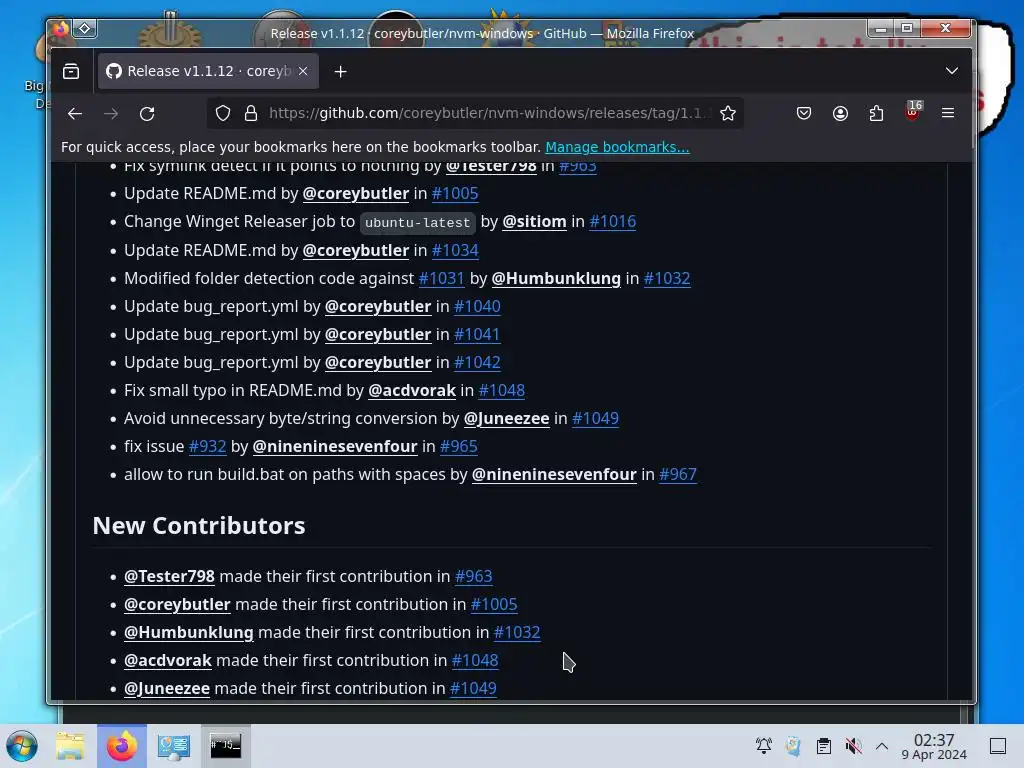Viewport: 1024px width, 768px height.
Task: Open @acdvorak profile in README typo line
Action: point(412,391)
